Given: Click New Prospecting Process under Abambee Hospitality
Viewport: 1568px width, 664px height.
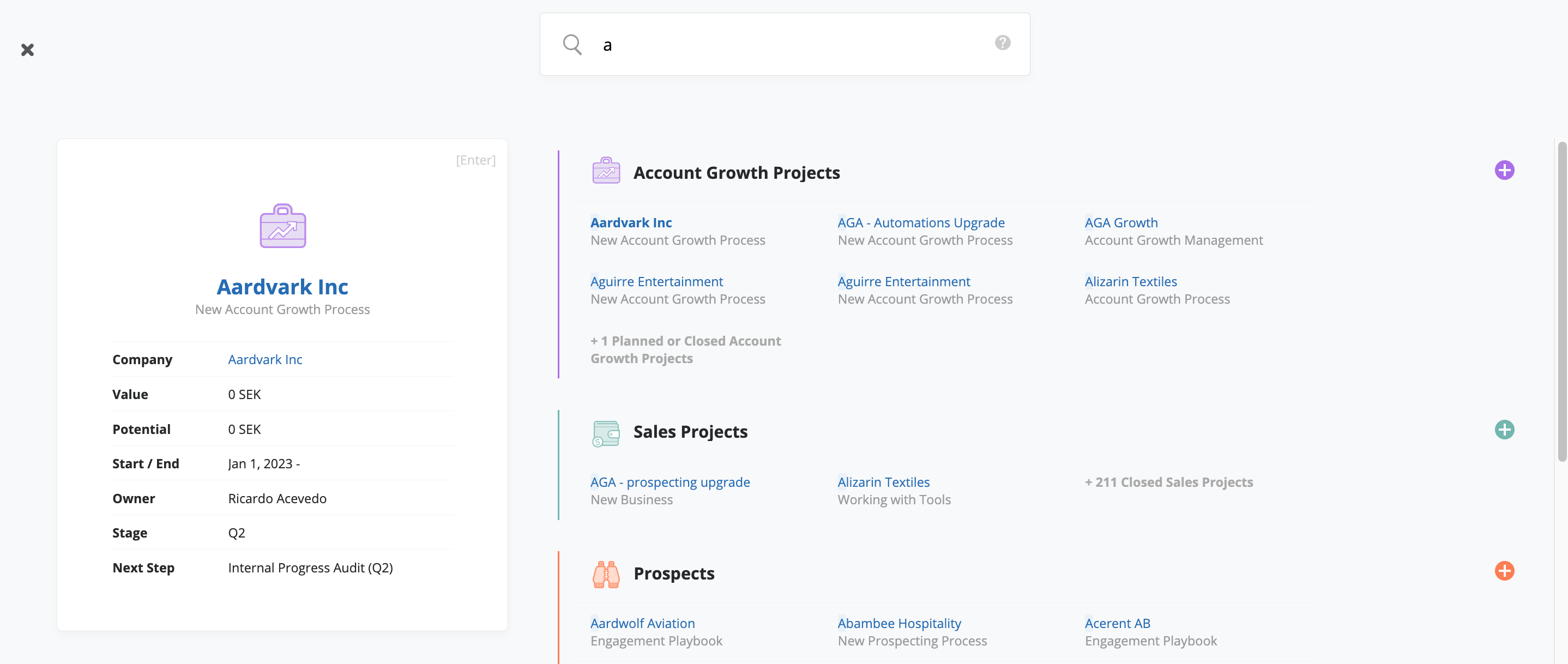Looking at the screenshot, I should [x=912, y=642].
